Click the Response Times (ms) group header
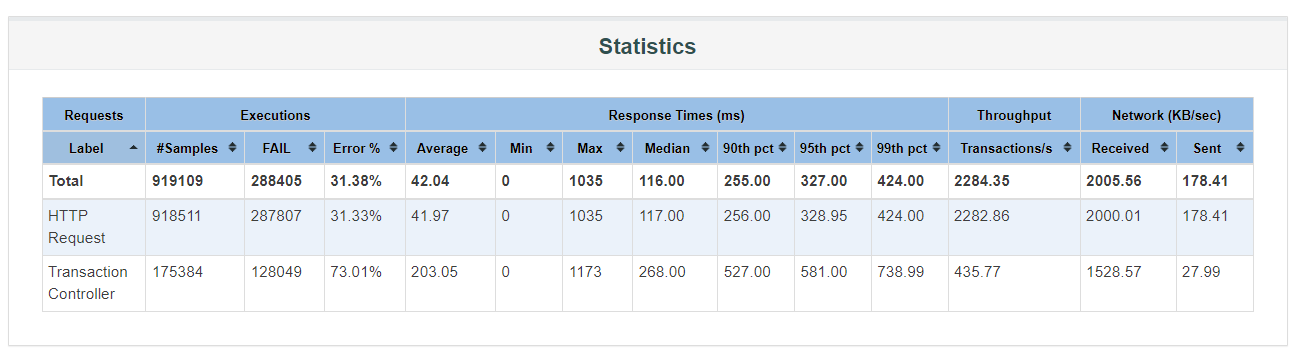Viewport: 1296px width, 363px height. coord(676,115)
